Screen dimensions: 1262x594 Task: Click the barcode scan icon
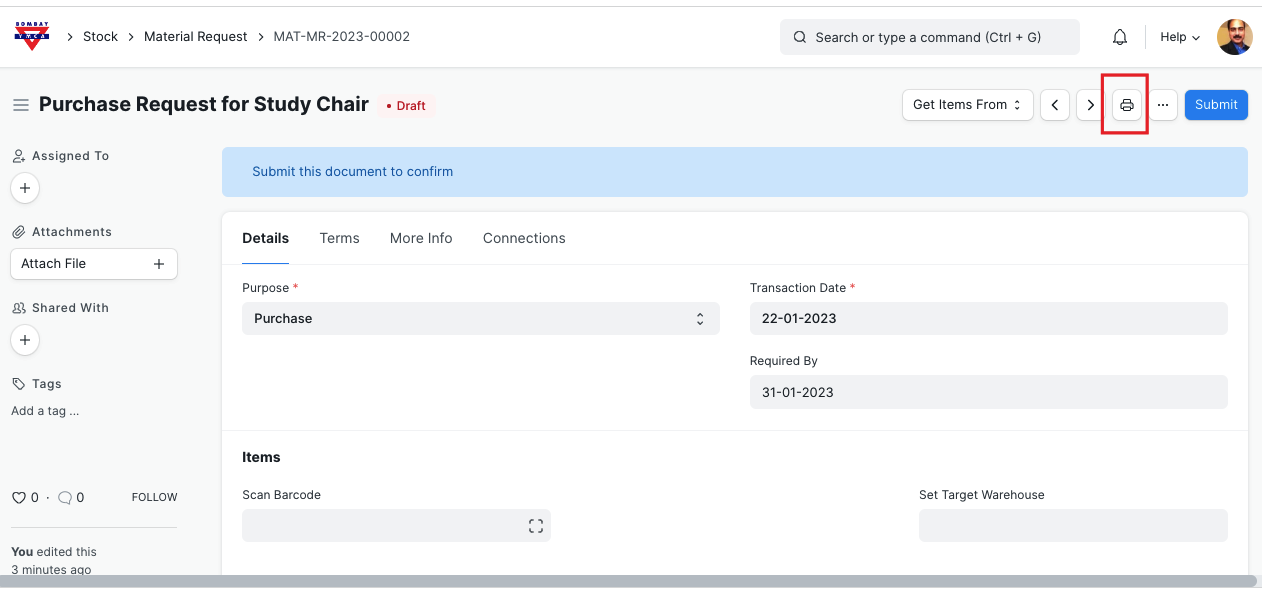(536, 526)
